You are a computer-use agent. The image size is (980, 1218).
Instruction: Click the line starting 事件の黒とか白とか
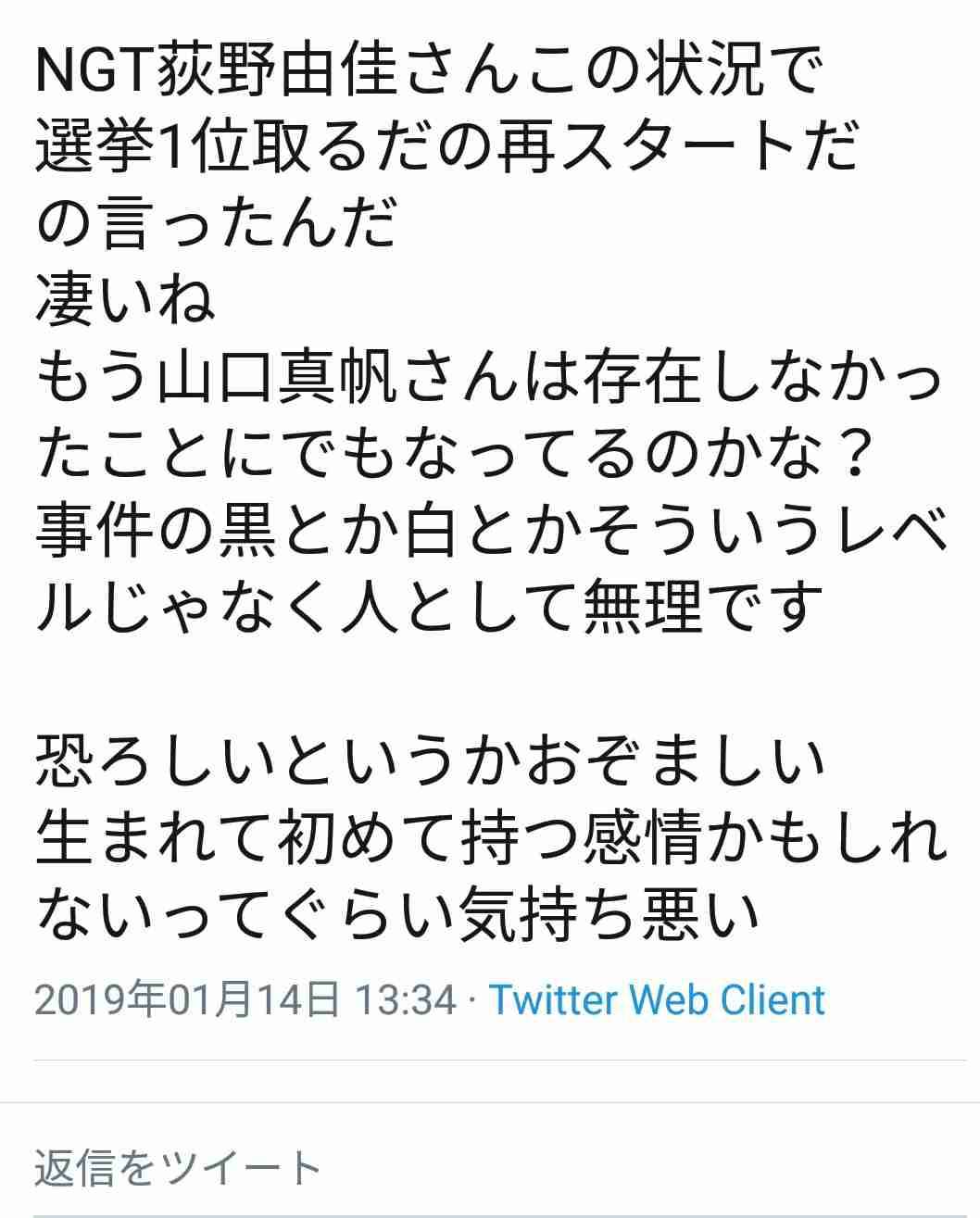click(x=492, y=530)
